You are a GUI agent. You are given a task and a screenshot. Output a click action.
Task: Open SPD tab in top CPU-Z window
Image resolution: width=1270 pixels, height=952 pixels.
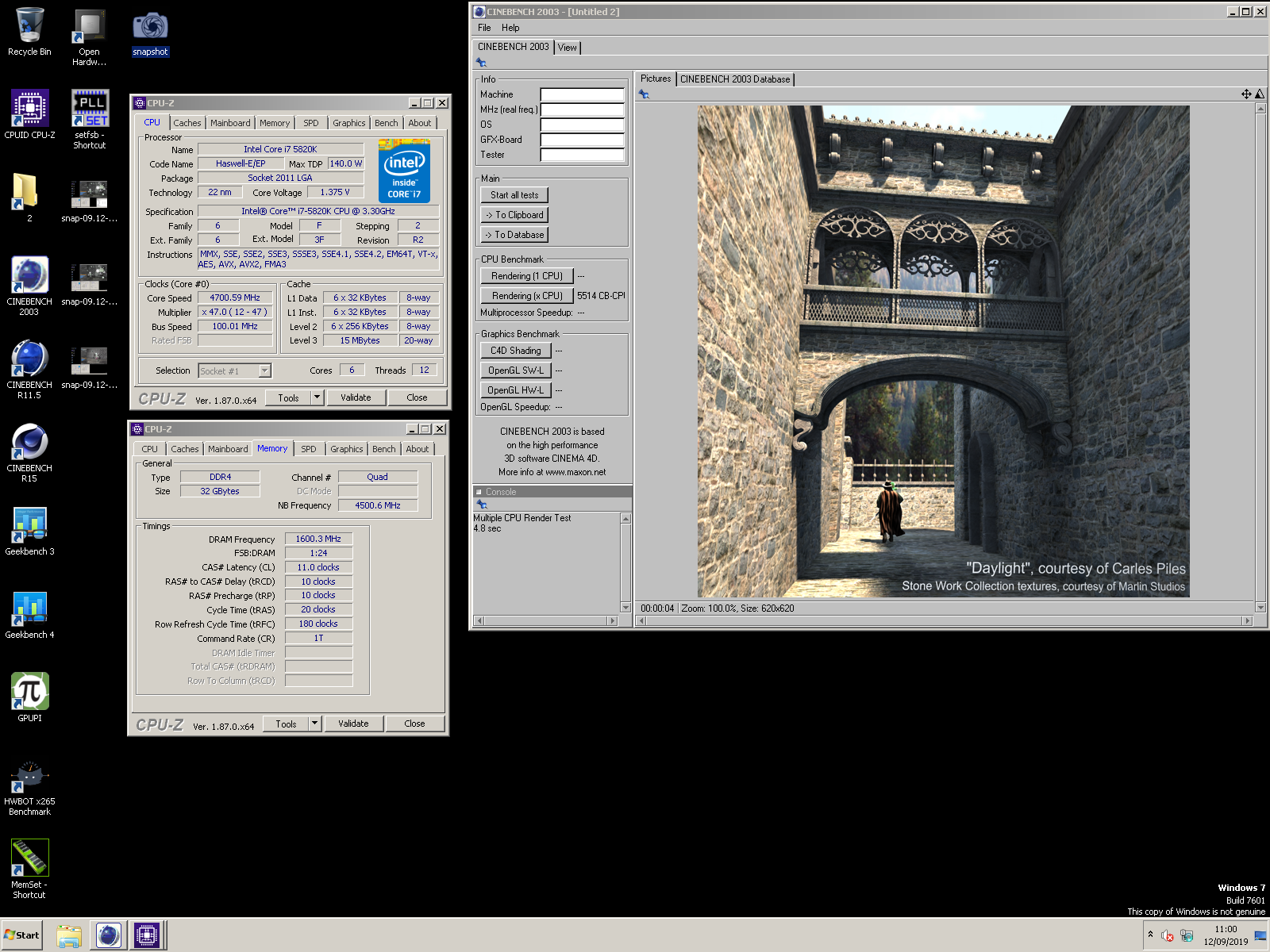point(311,123)
